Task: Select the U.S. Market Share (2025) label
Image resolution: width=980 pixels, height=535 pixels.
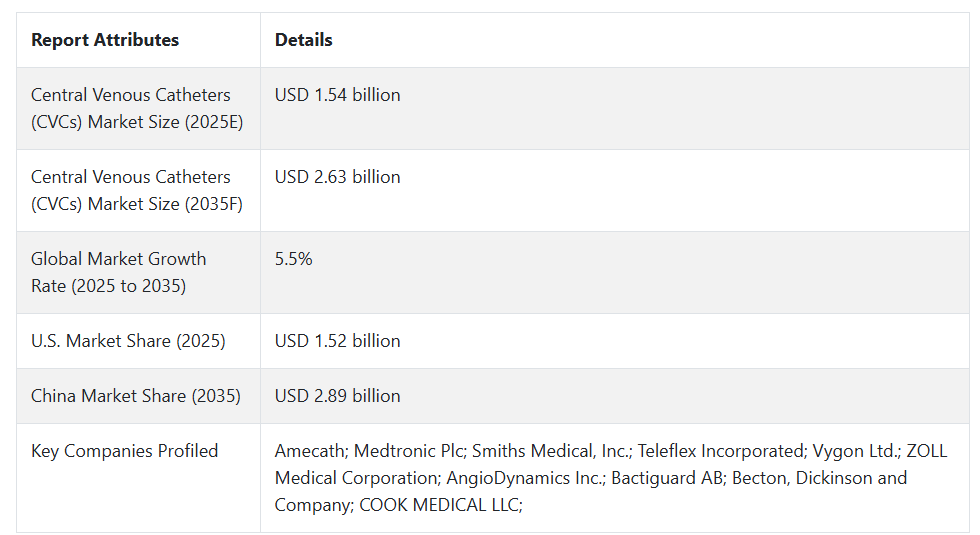Action: pyautogui.click(x=128, y=341)
